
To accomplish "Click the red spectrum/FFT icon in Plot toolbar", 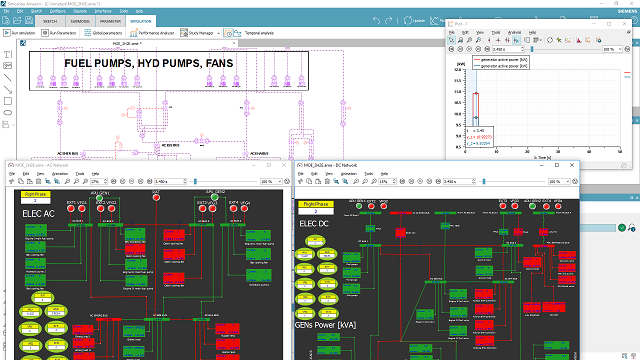I will (x=579, y=40).
